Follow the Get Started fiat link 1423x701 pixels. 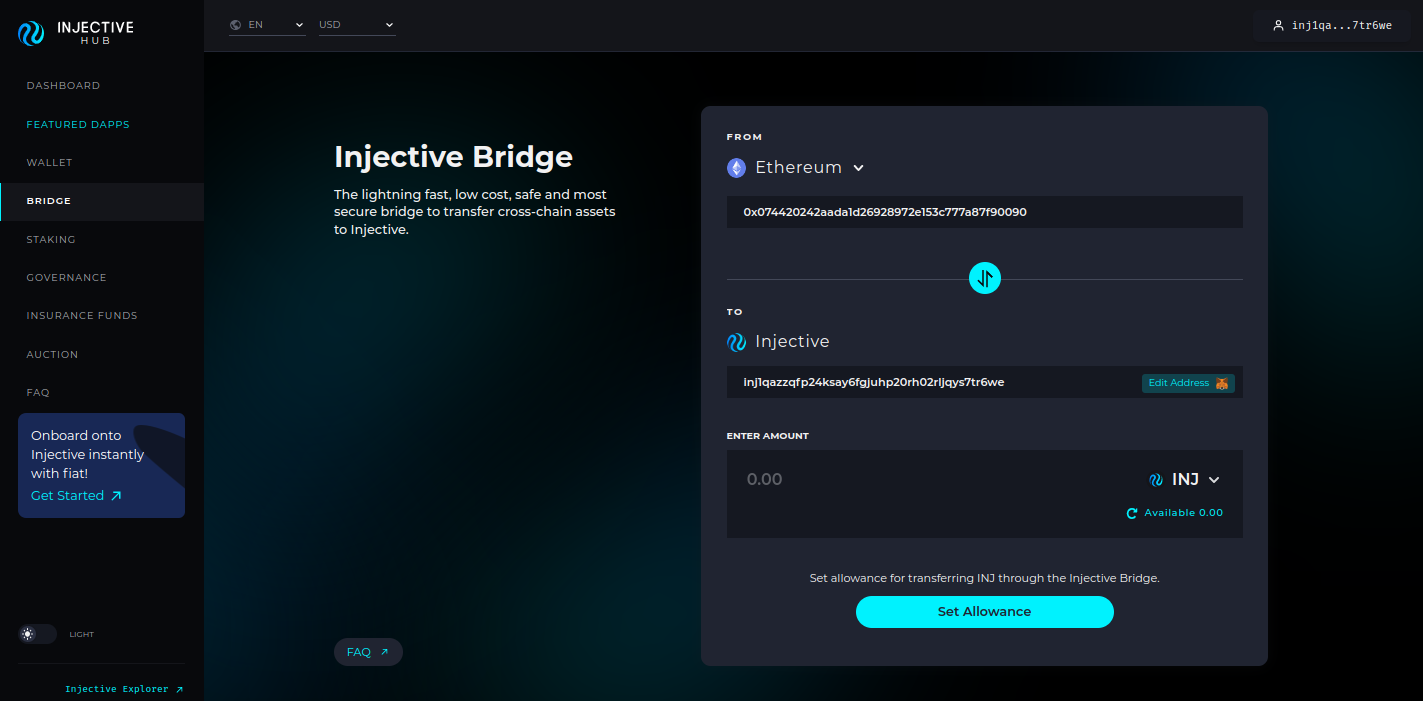point(76,496)
